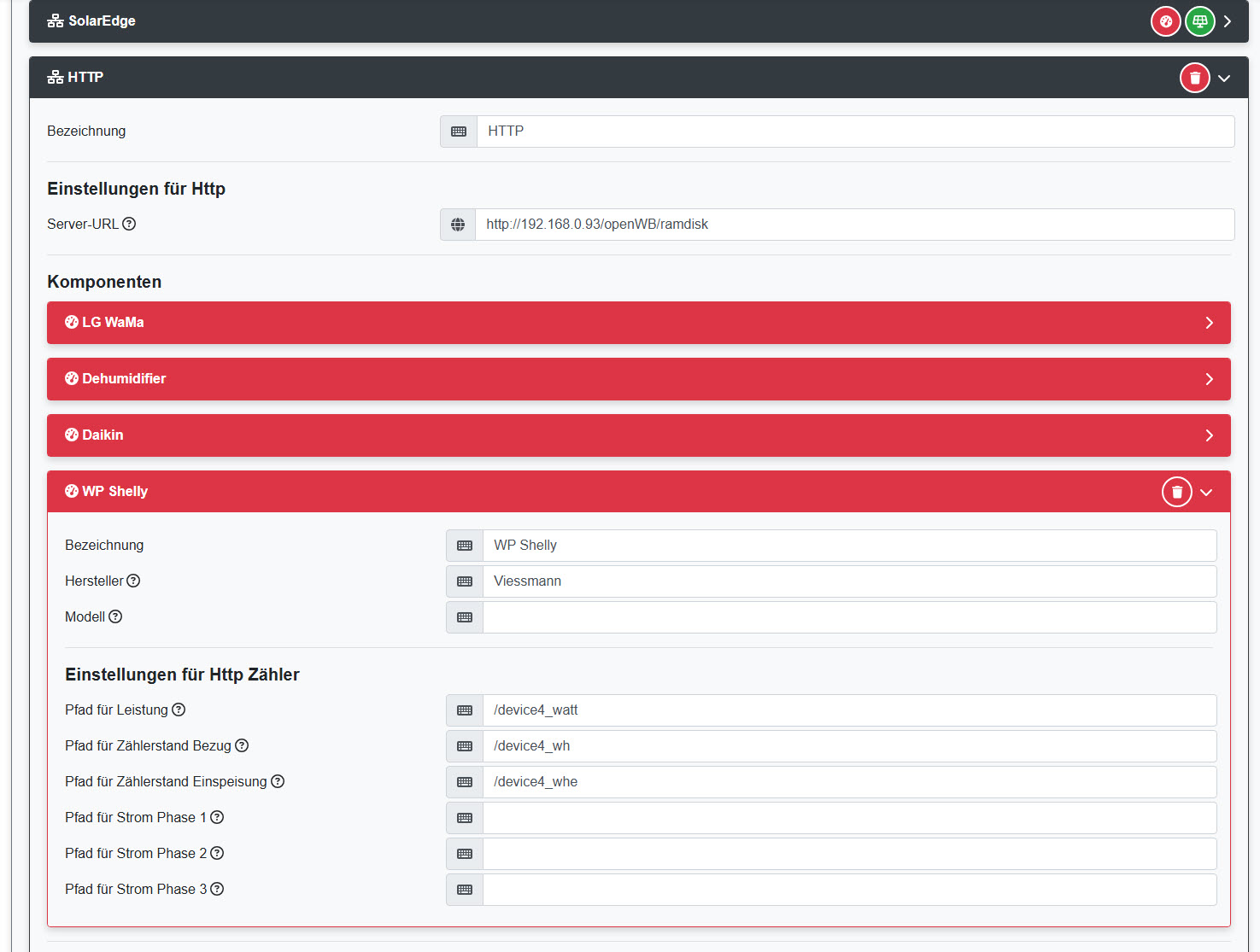The height and width of the screenshot is (952, 1260).
Task: Show help for Pfad für Strom Phase 3
Action: point(217,889)
